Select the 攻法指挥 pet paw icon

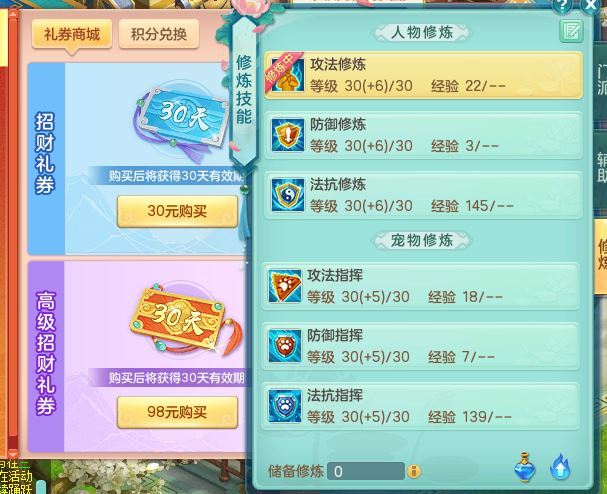tap(285, 286)
